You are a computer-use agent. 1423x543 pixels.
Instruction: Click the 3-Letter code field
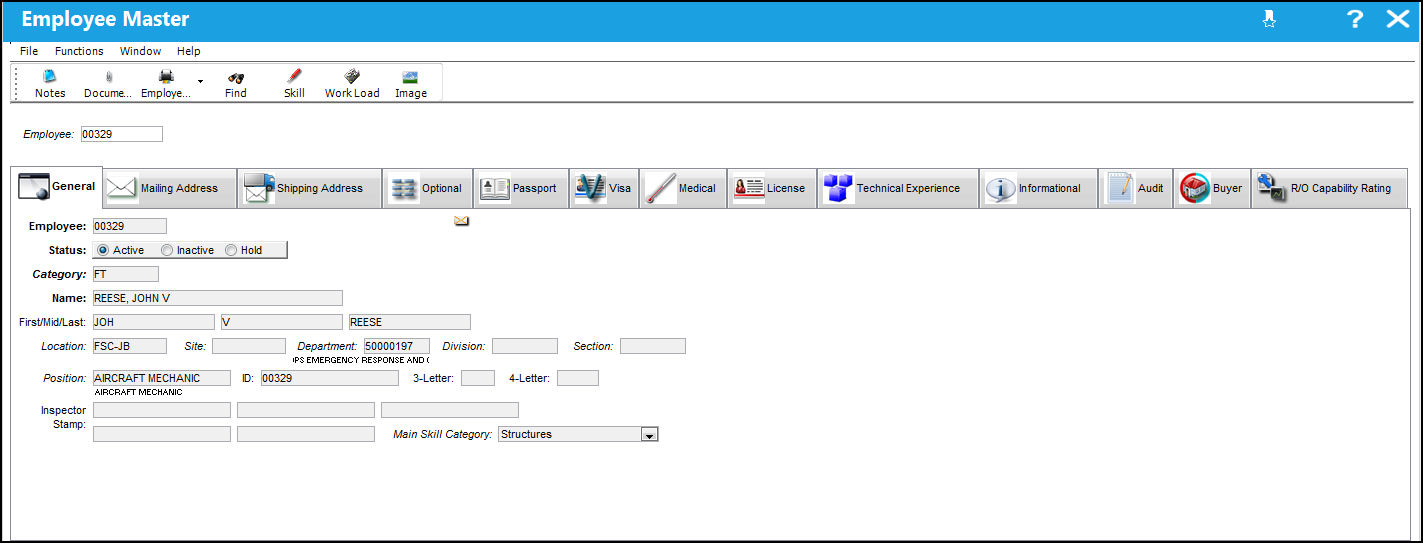click(478, 378)
